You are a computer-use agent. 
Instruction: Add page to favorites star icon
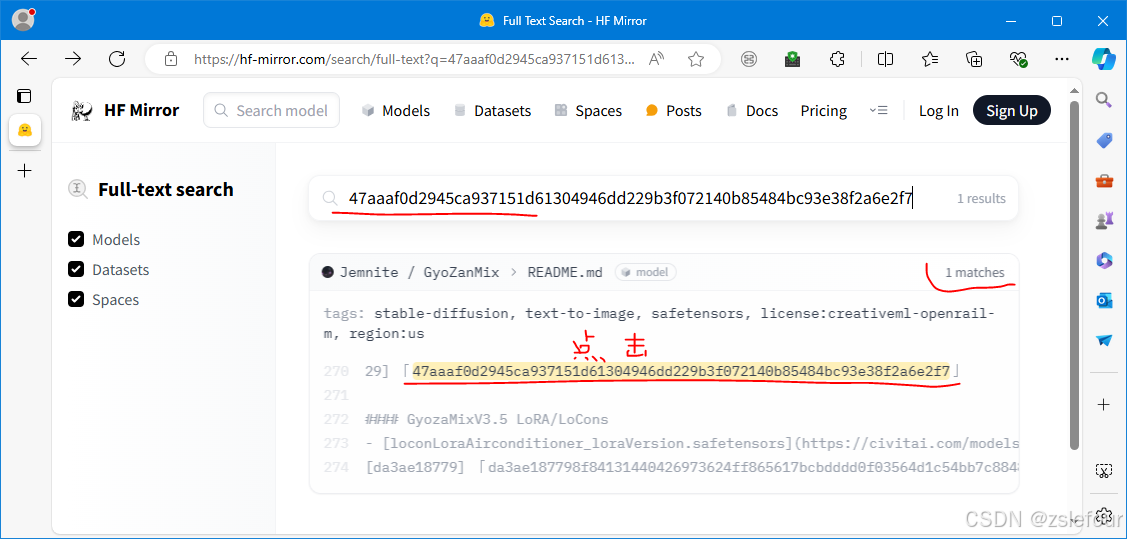click(x=695, y=59)
